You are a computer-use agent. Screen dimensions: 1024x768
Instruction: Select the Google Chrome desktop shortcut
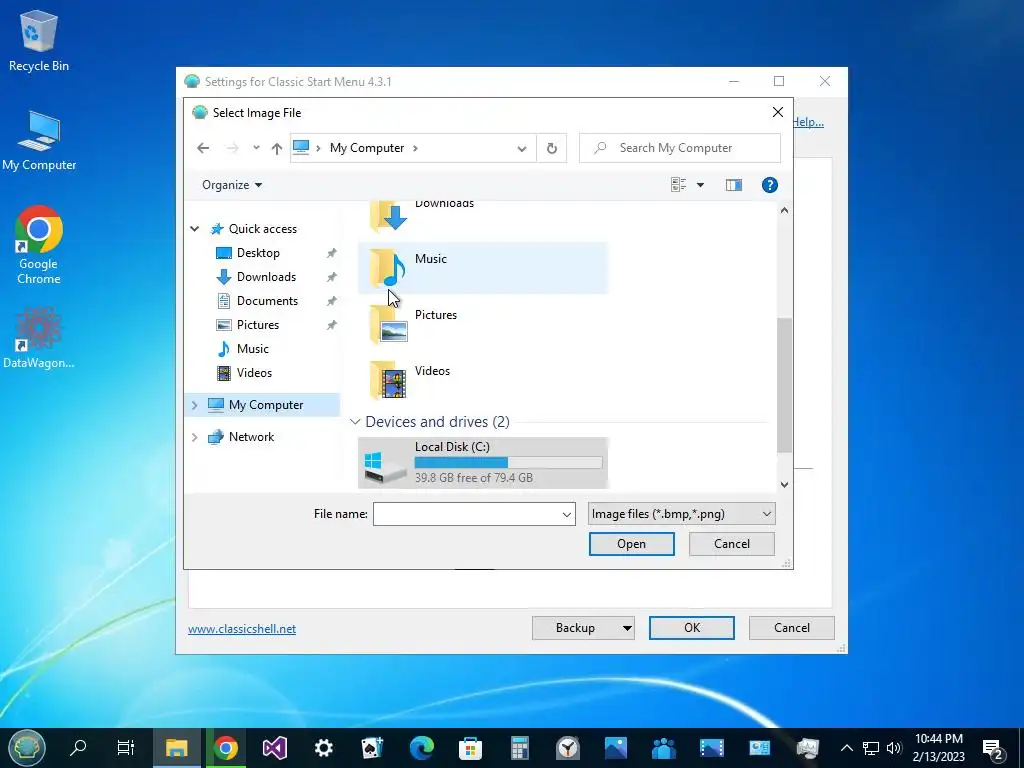coord(39,246)
